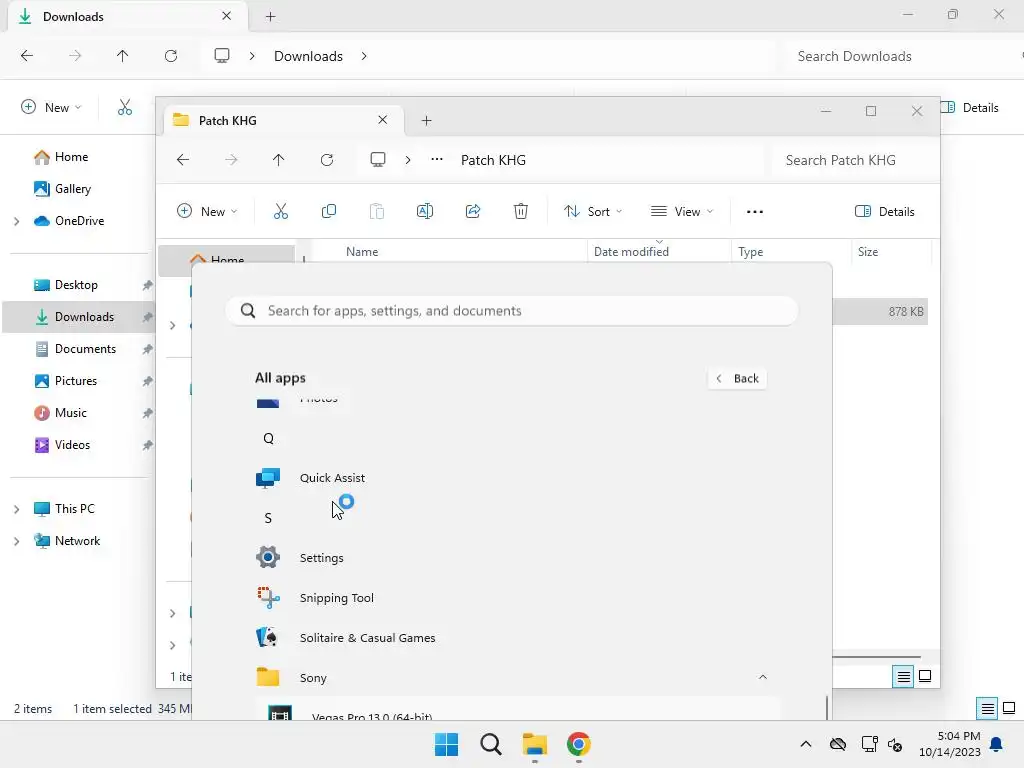Launch Snipping Tool from app list
1024x768 pixels.
pyautogui.click(x=336, y=598)
